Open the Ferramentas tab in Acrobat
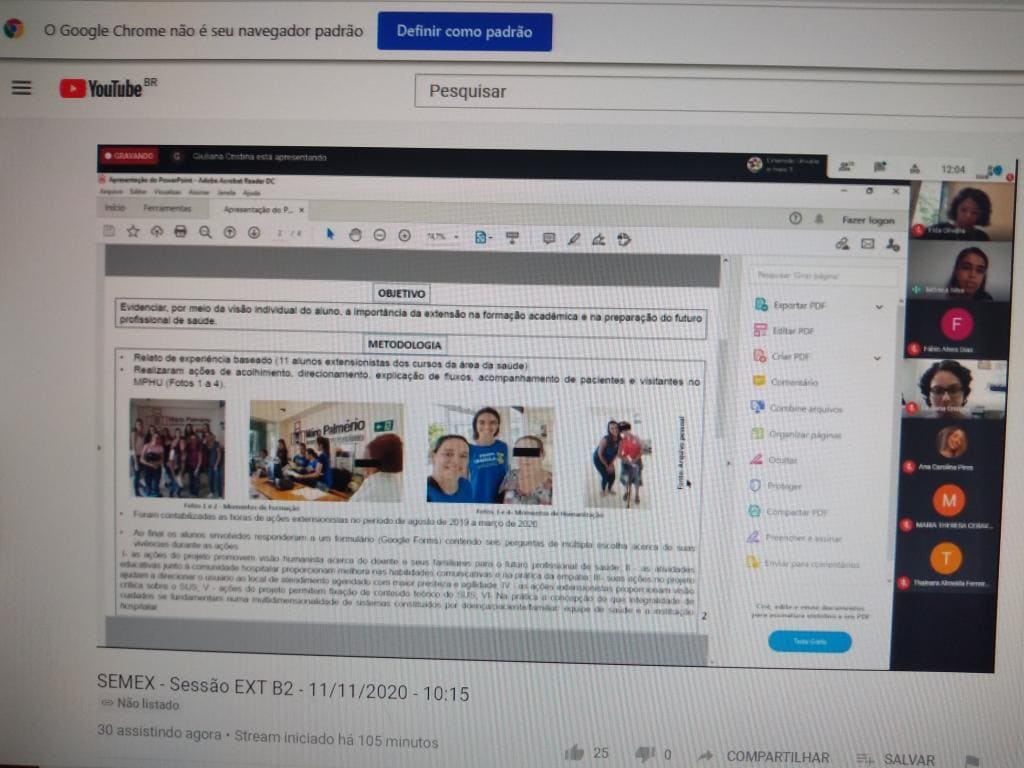The image size is (1024, 768). (x=167, y=208)
